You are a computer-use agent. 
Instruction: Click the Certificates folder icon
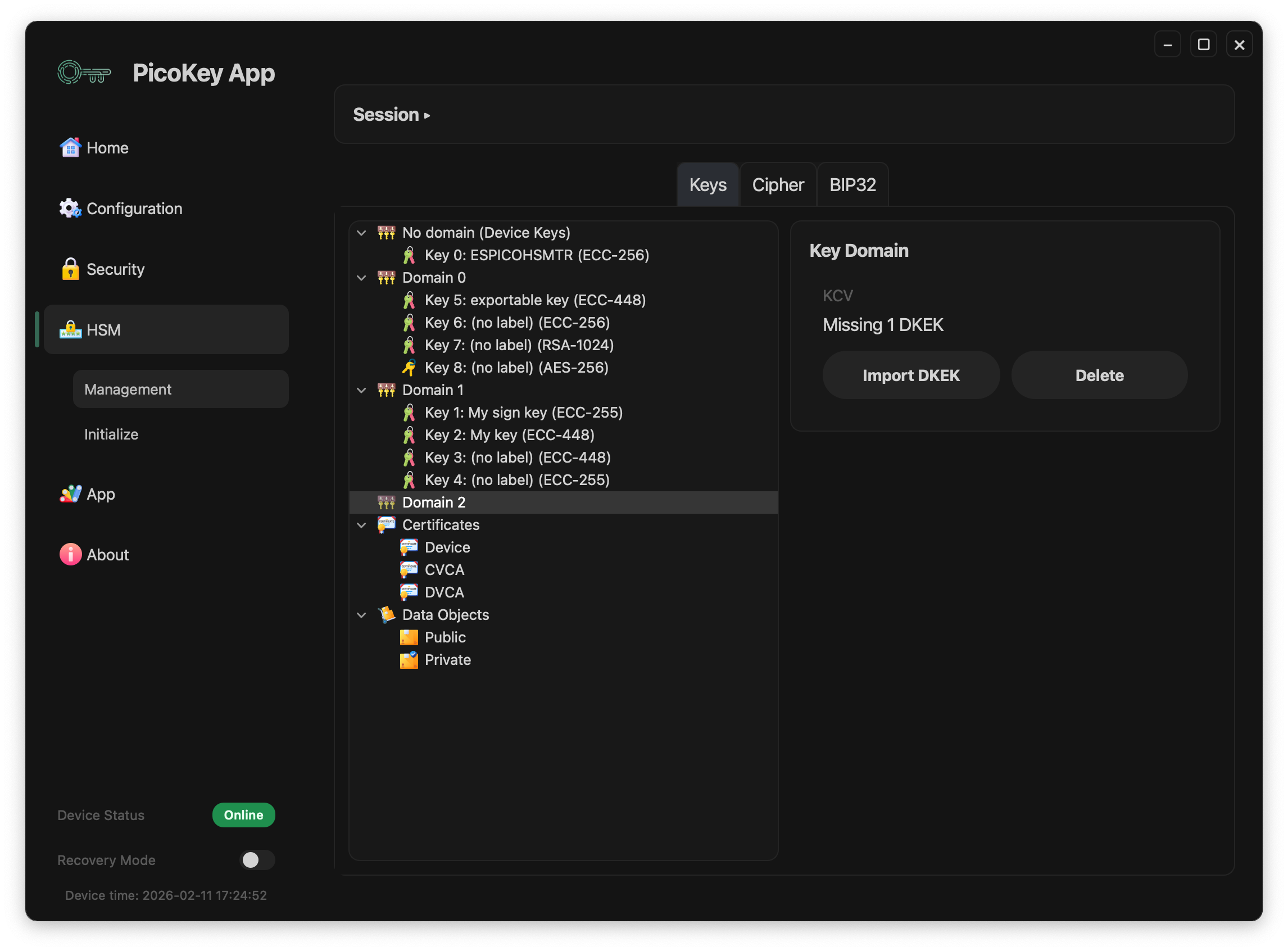click(386, 524)
